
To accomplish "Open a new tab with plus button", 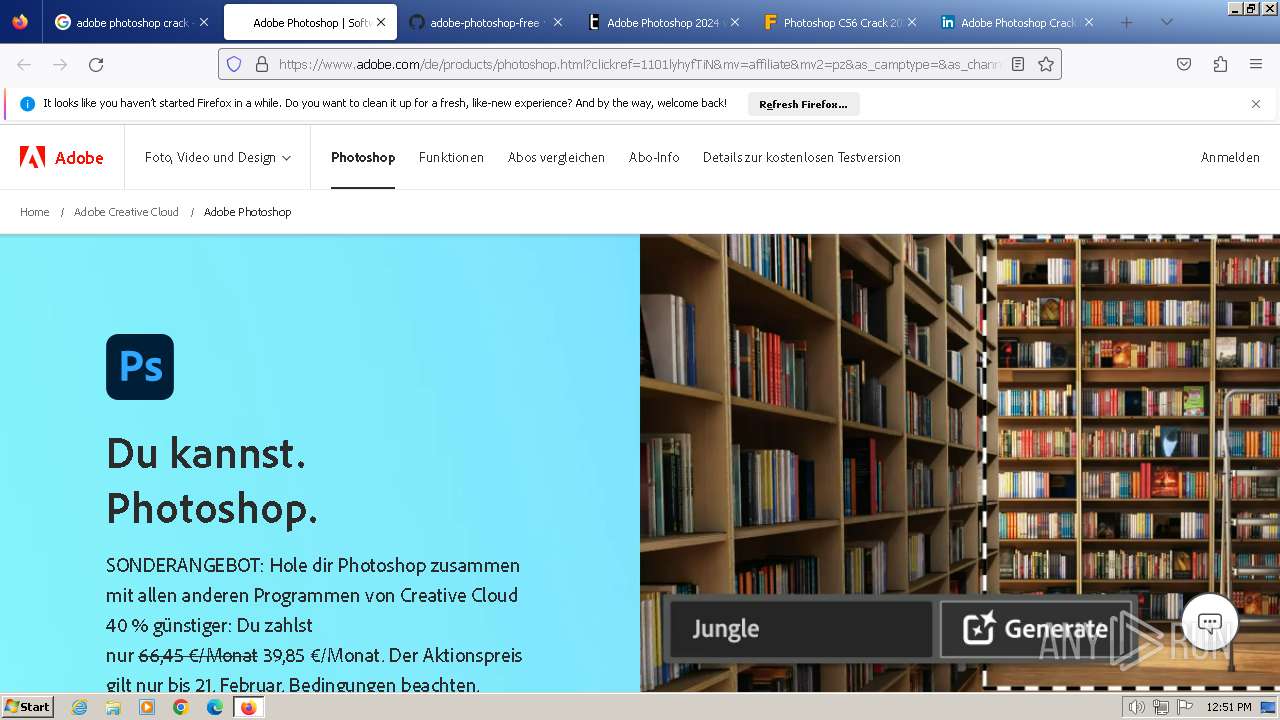I will (1127, 22).
